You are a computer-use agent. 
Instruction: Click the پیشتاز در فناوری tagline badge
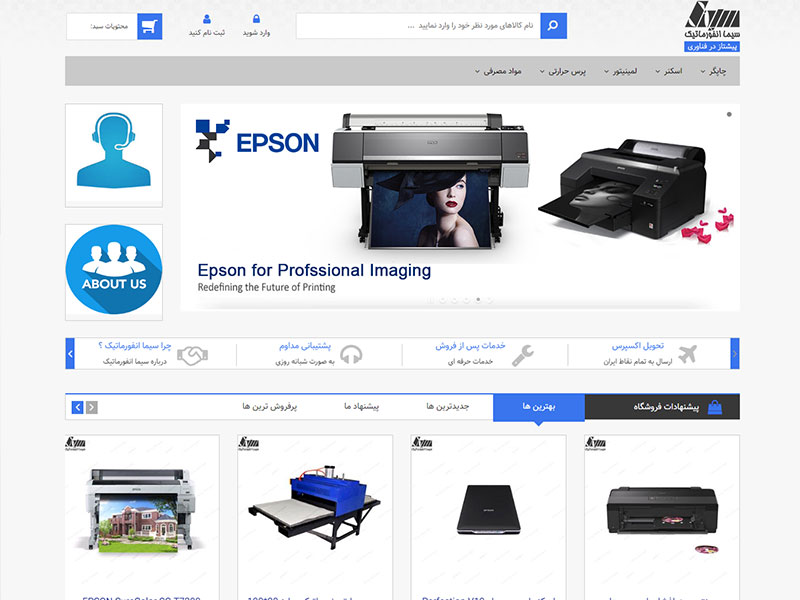point(712,46)
